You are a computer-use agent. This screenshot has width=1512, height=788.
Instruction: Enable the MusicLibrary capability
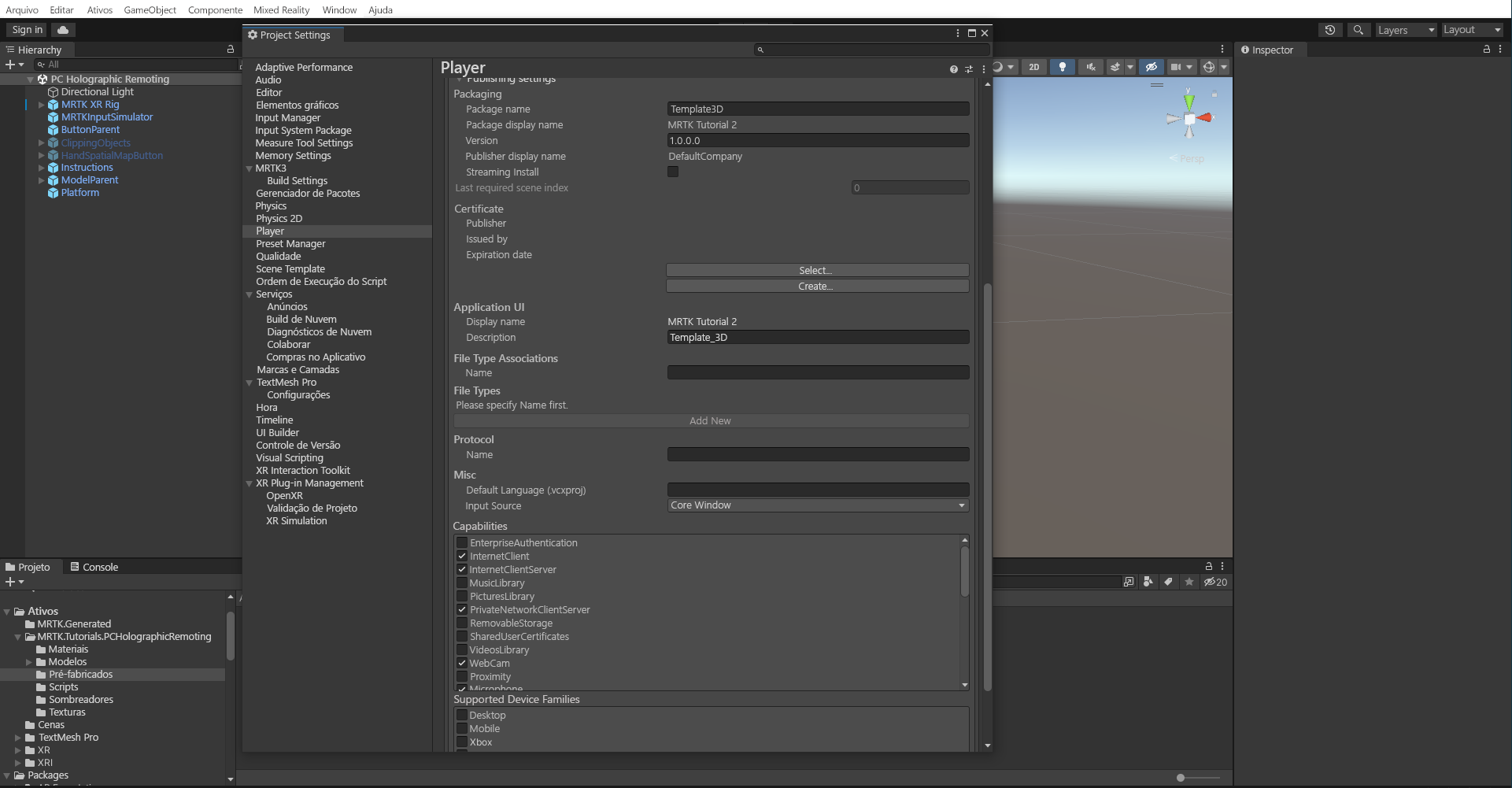click(x=462, y=583)
